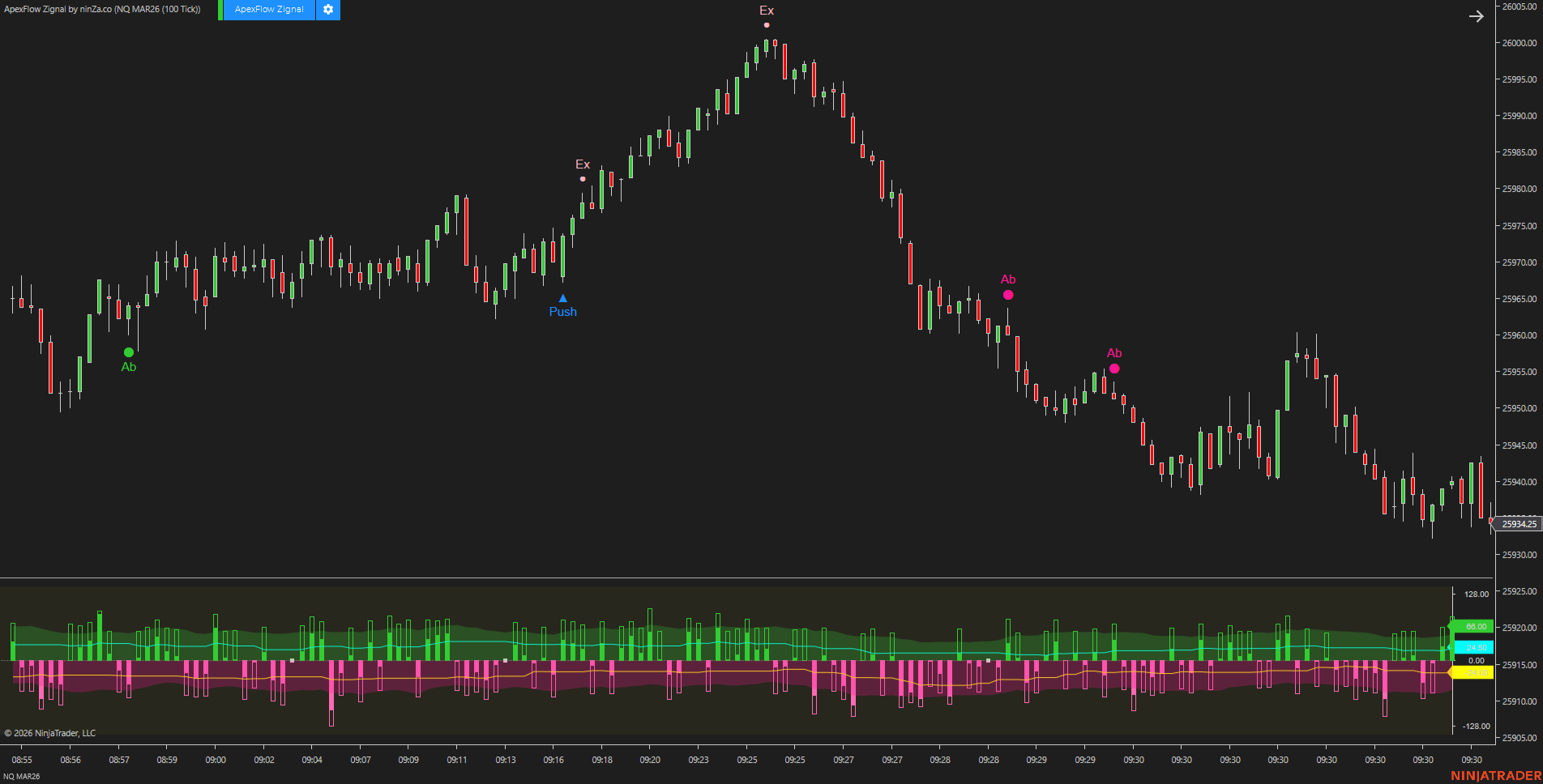Click the current price marker 25934.25
Screen dimensions: 1543x784
coord(1518,524)
